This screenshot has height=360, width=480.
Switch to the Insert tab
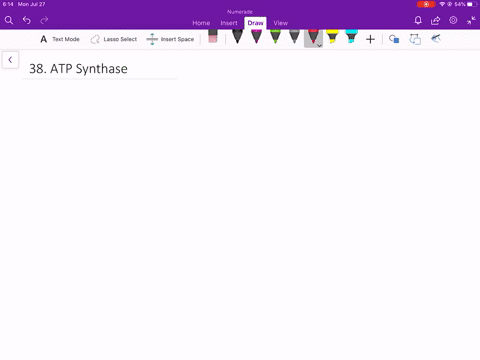pyautogui.click(x=229, y=23)
